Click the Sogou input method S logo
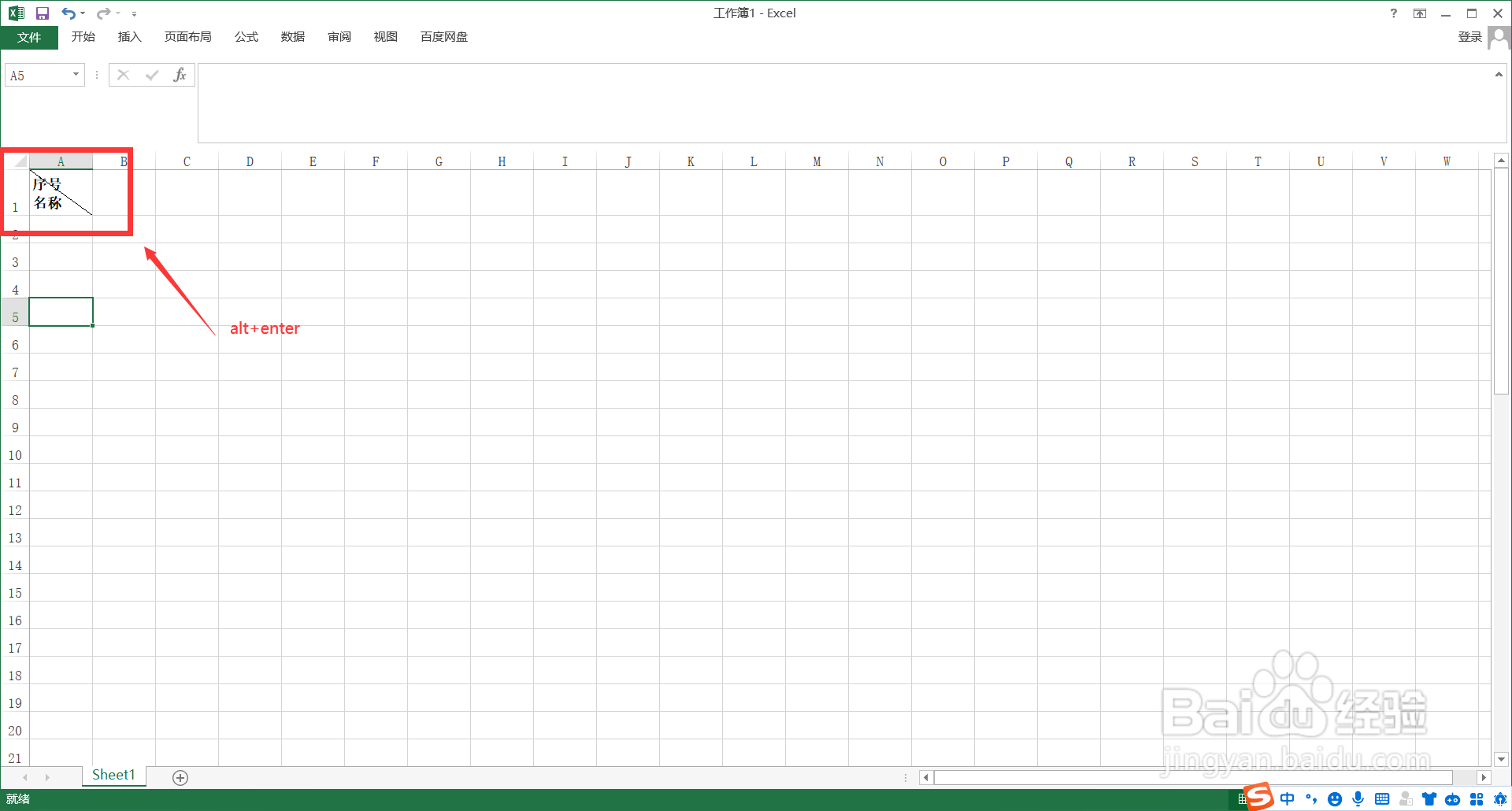The width and height of the screenshot is (1512, 811). point(1259,796)
